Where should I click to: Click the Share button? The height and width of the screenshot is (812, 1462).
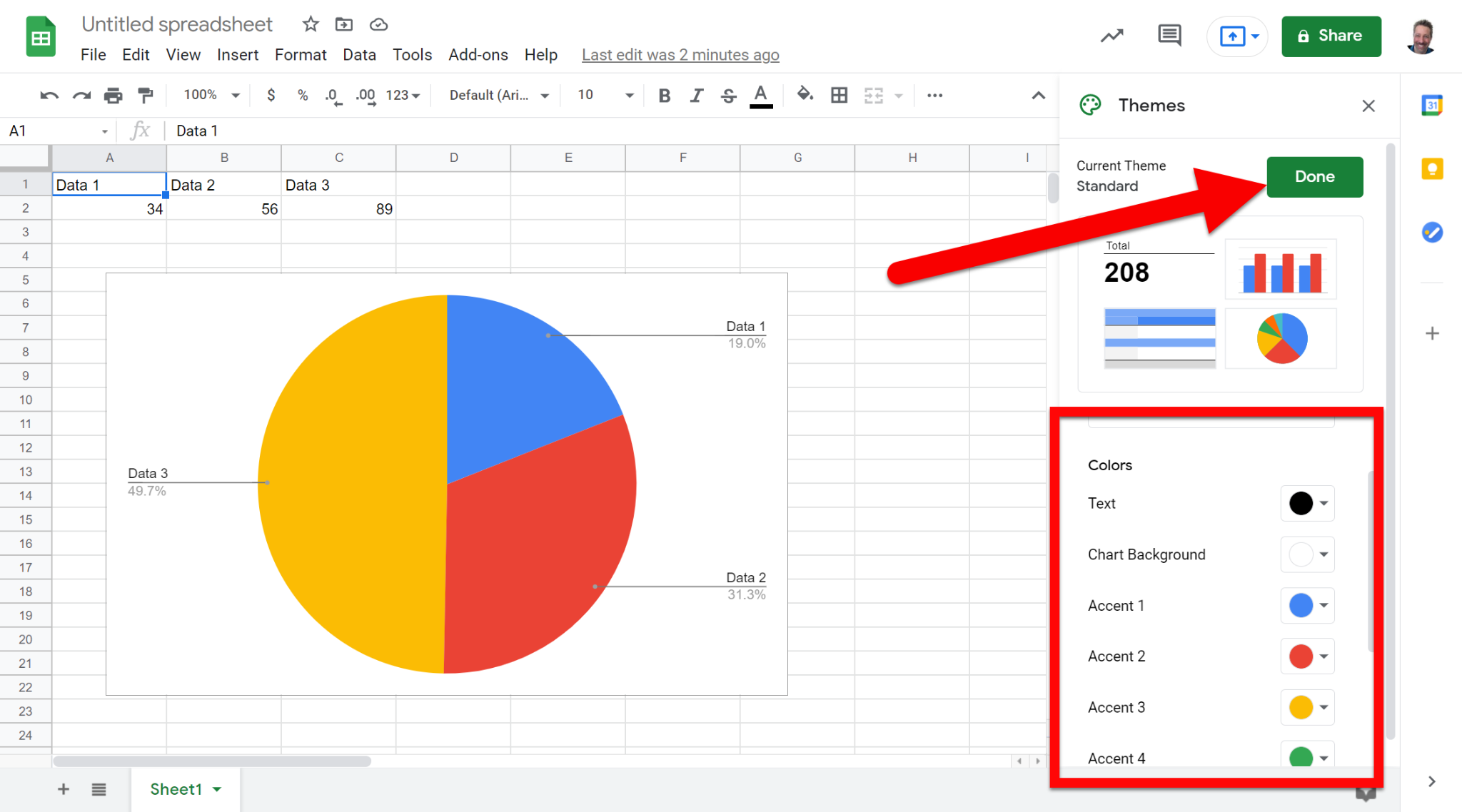point(1331,36)
